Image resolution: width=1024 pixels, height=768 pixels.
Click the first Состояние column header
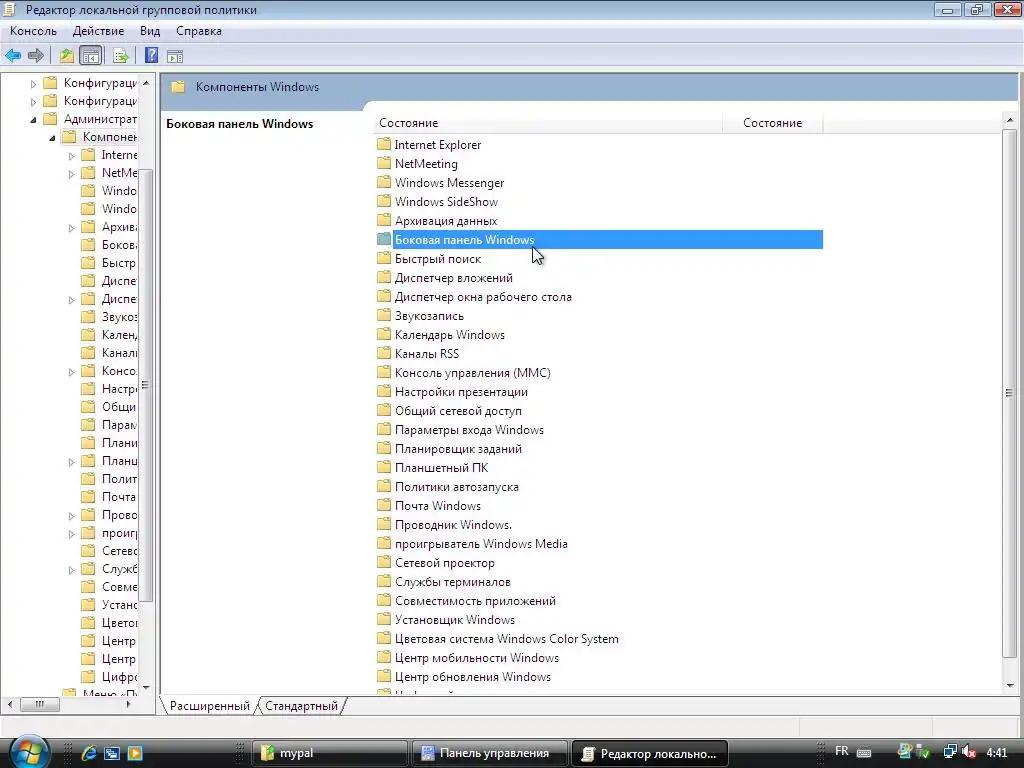point(549,123)
